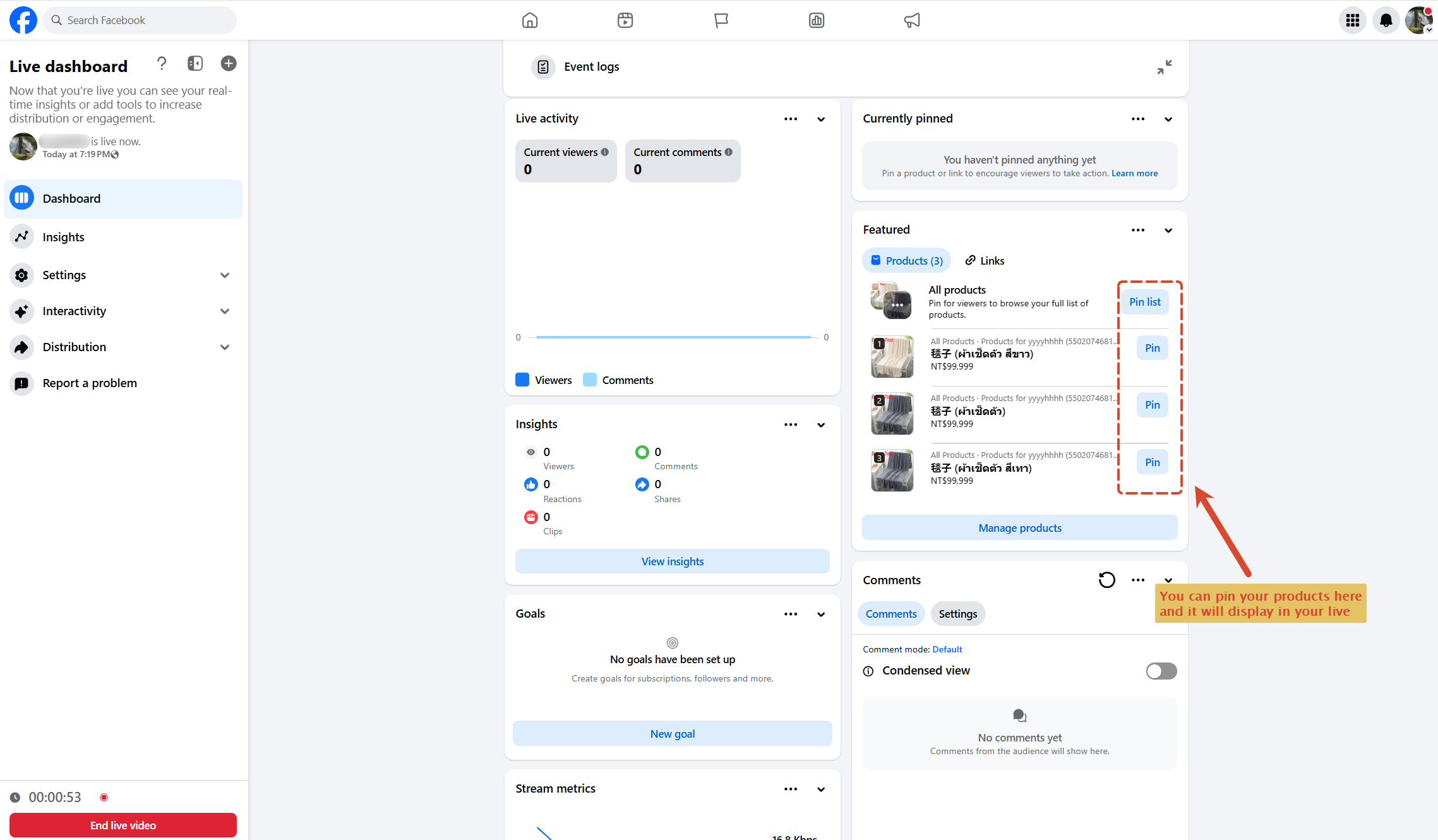Screen dimensions: 1438x840
Task: Open the video reels icon in top bar
Action: point(625,20)
